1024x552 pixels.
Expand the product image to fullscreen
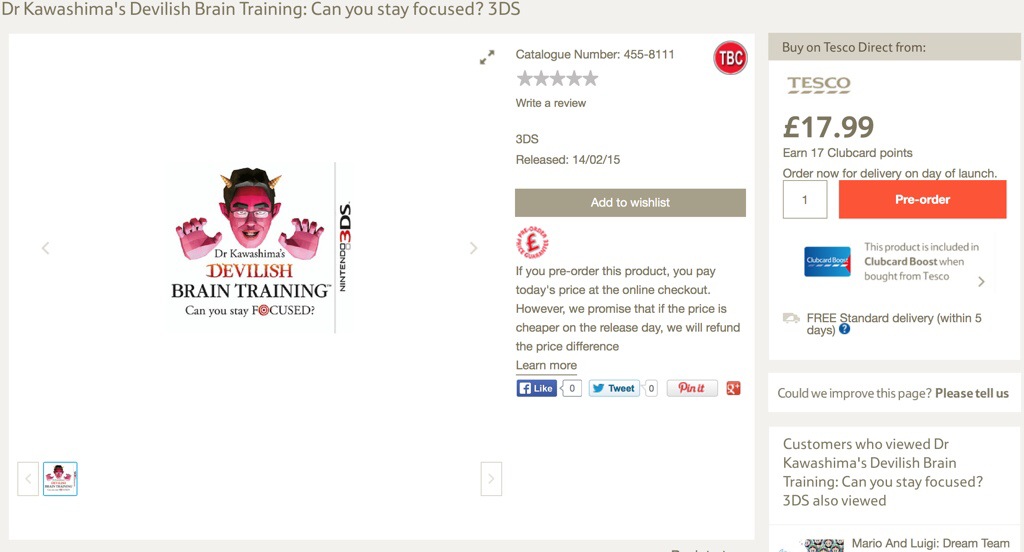[487, 57]
